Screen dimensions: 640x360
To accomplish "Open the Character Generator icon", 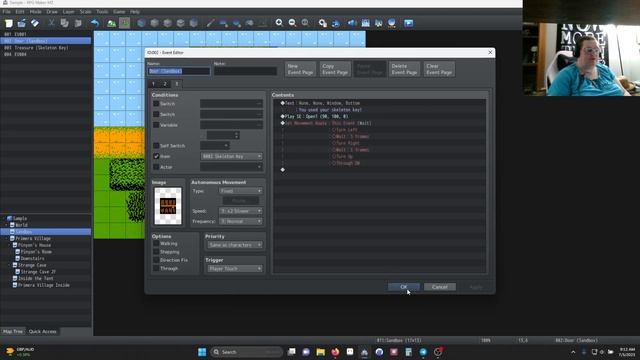I will 378,23.
